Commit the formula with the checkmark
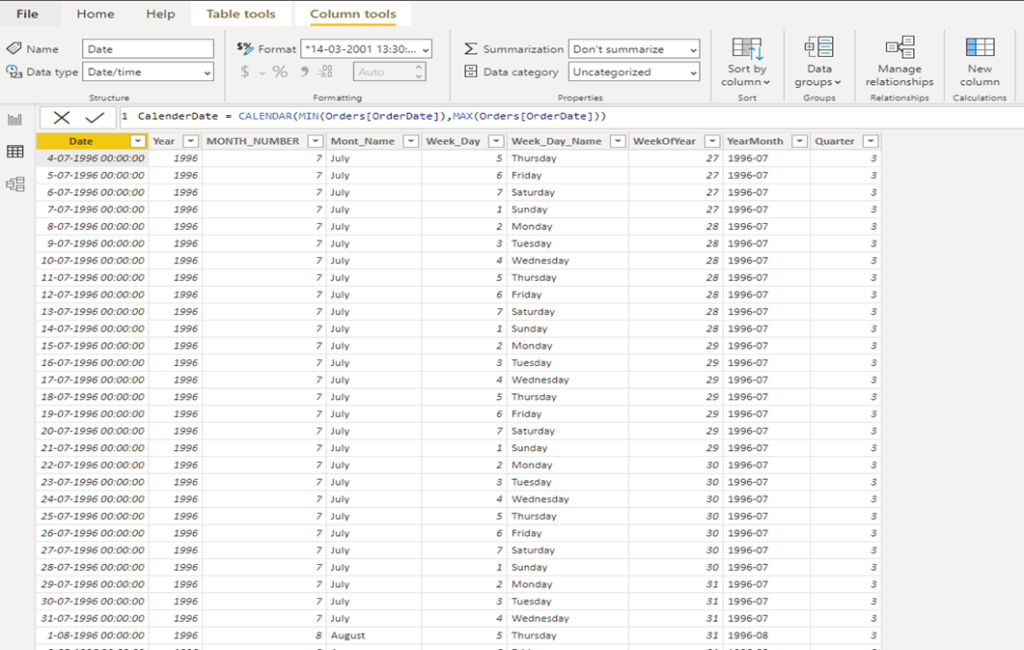1024x650 pixels. pos(93,117)
